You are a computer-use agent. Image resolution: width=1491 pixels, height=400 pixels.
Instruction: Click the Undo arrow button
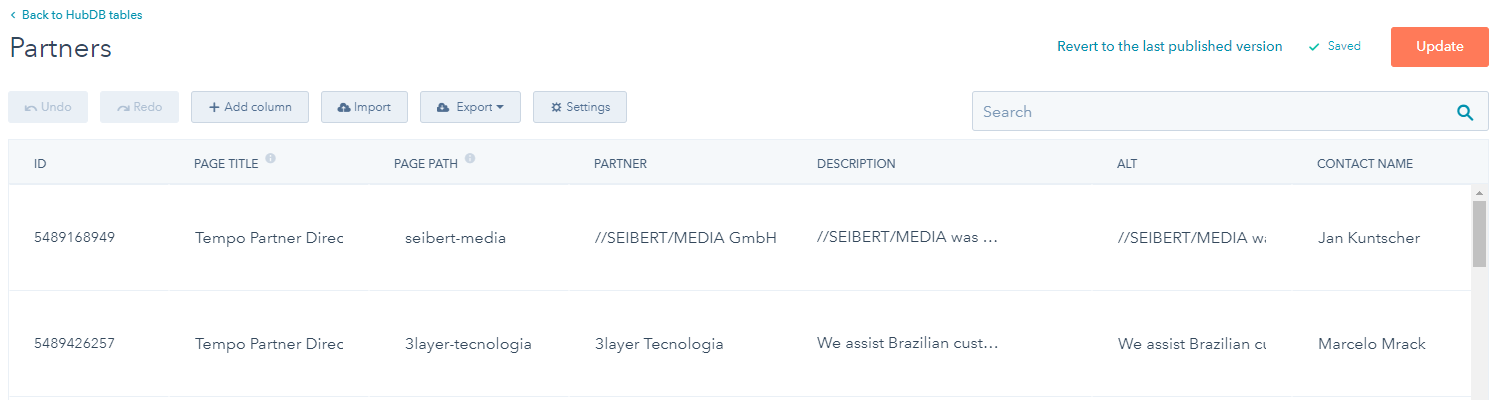click(x=48, y=107)
